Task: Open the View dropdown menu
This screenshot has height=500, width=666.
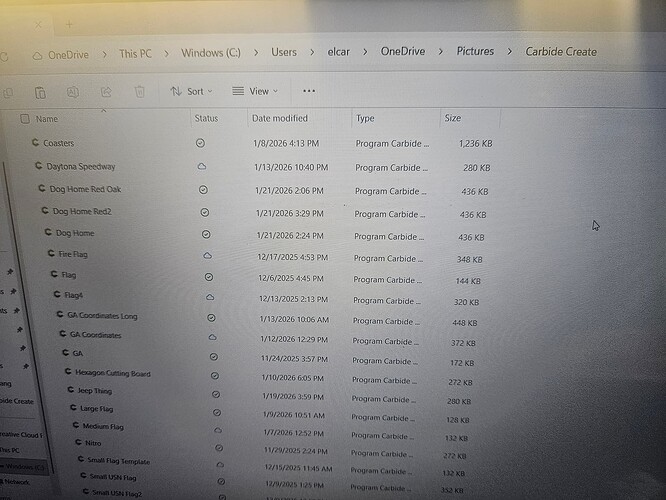Action: point(255,91)
